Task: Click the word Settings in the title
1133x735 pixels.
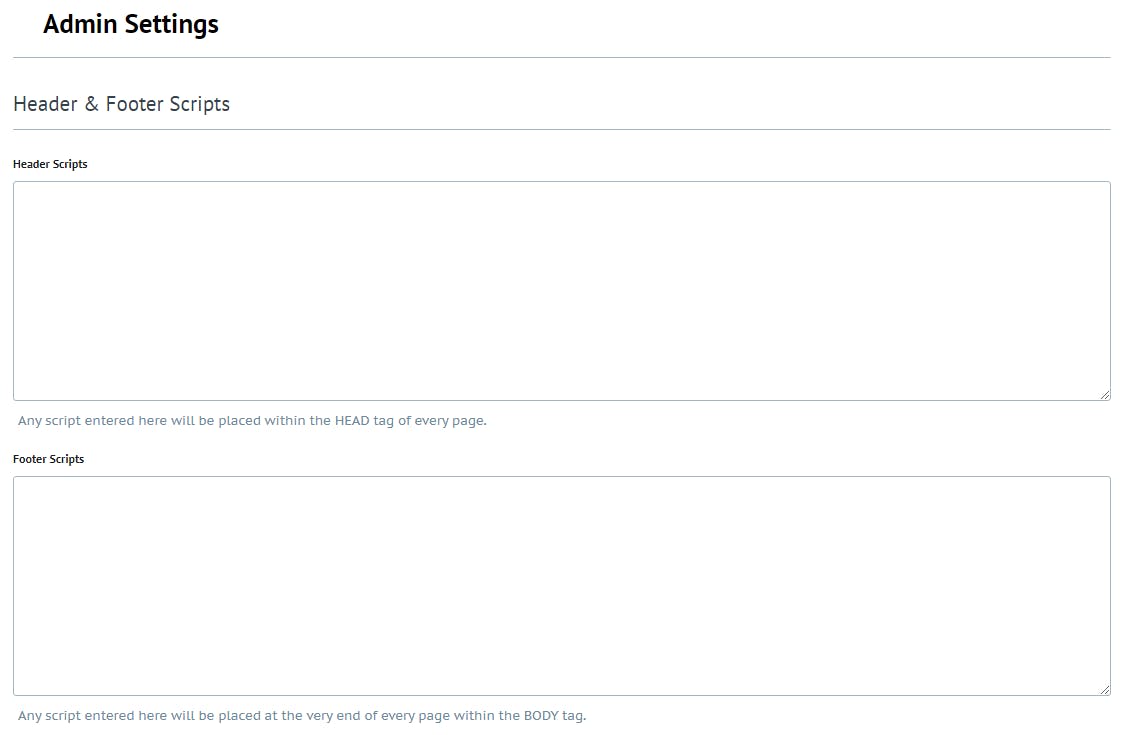Action: (x=171, y=25)
